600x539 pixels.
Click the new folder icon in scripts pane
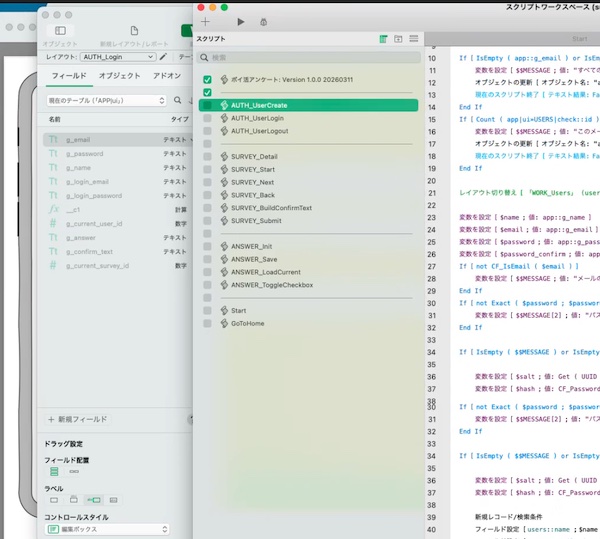(398, 38)
